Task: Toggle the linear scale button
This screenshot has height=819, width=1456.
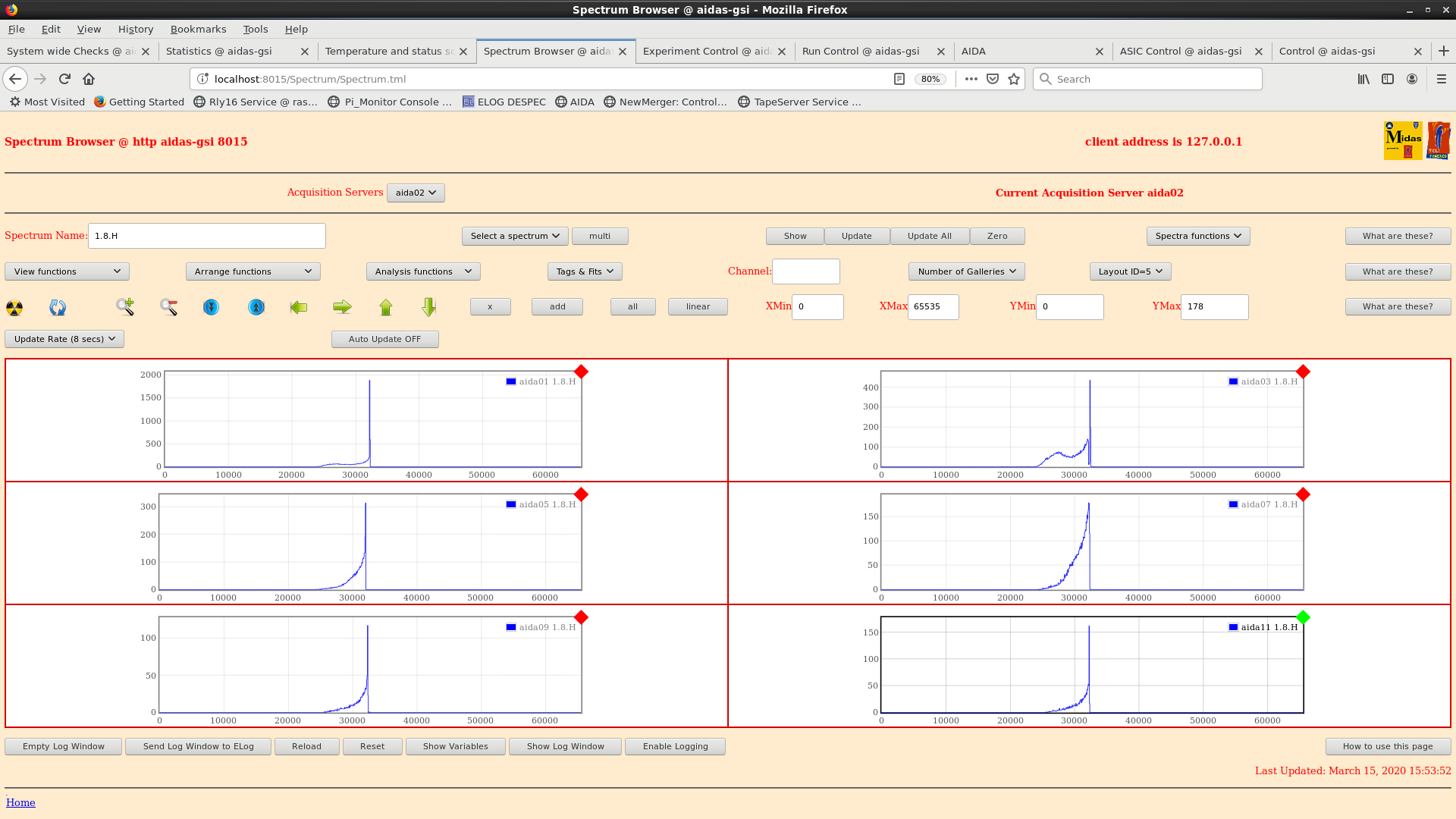Action: click(x=698, y=306)
